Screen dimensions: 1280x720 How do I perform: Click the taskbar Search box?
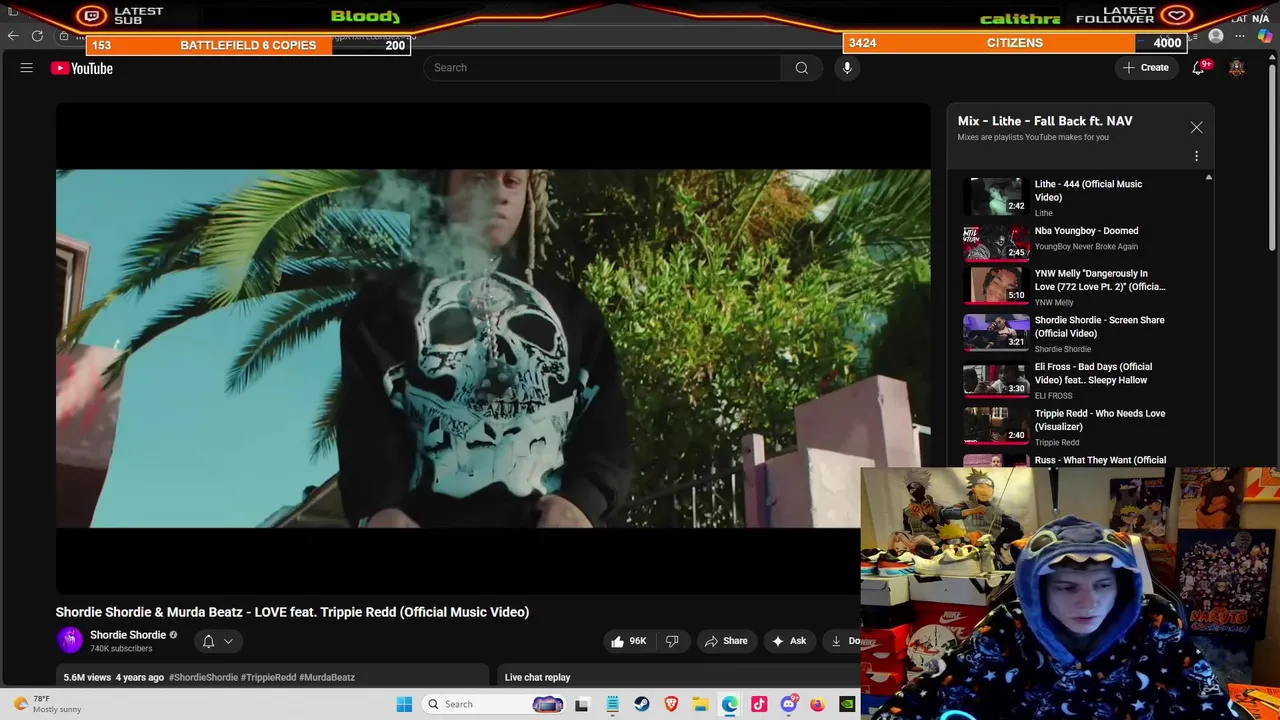pyautogui.click(x=495, y=704)
